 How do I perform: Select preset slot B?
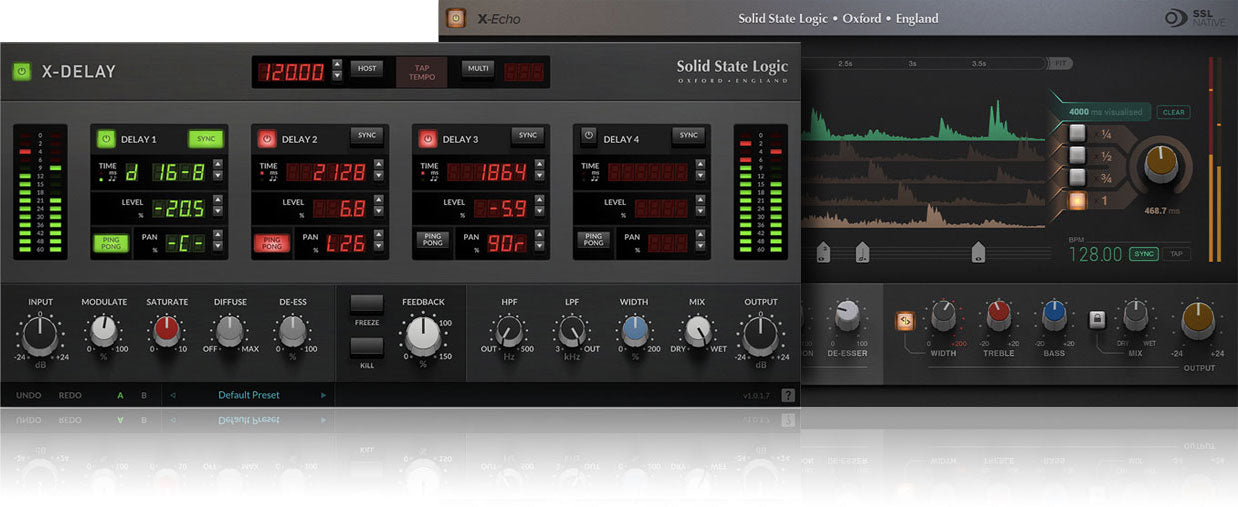(144, 395)
